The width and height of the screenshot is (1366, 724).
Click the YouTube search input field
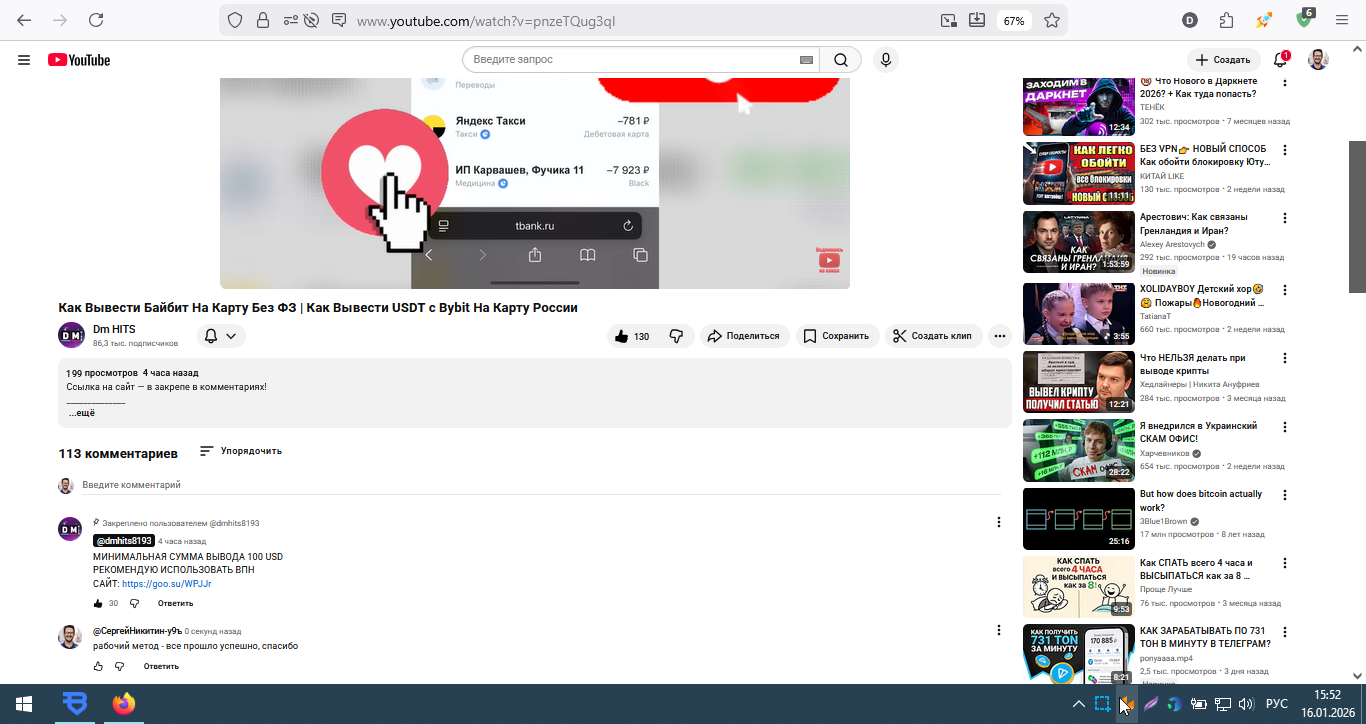633,60
